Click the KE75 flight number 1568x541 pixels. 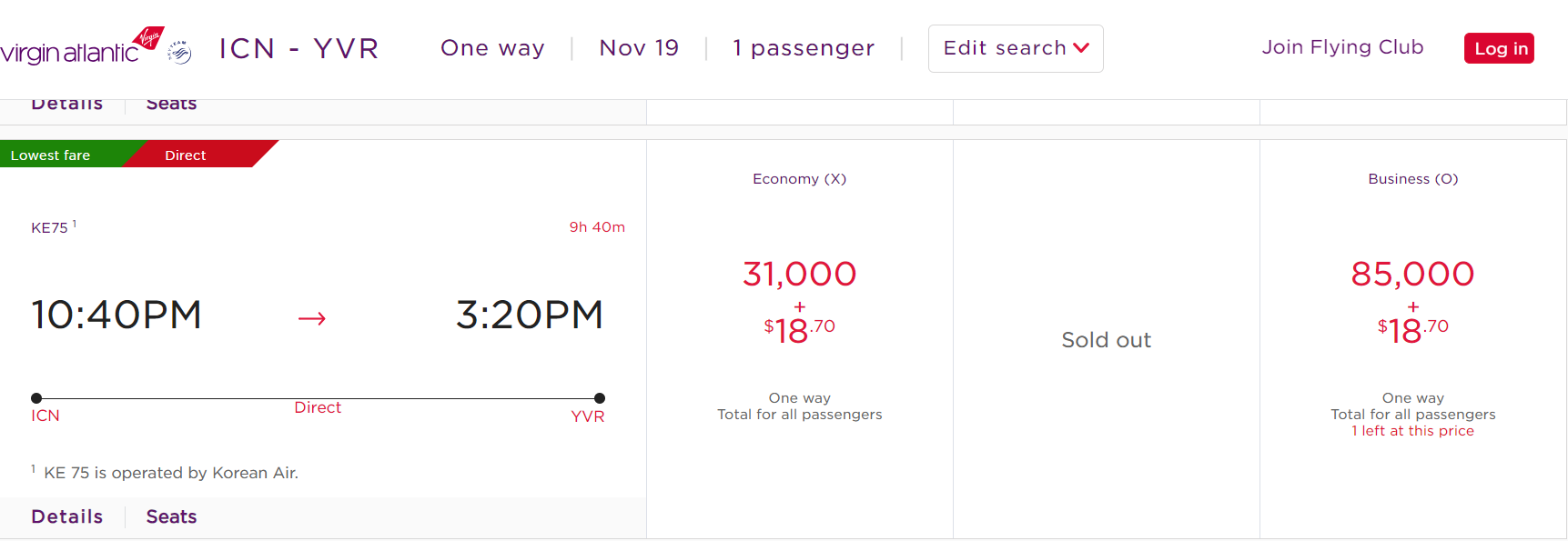pyautogui.click(x=49, y=227)
